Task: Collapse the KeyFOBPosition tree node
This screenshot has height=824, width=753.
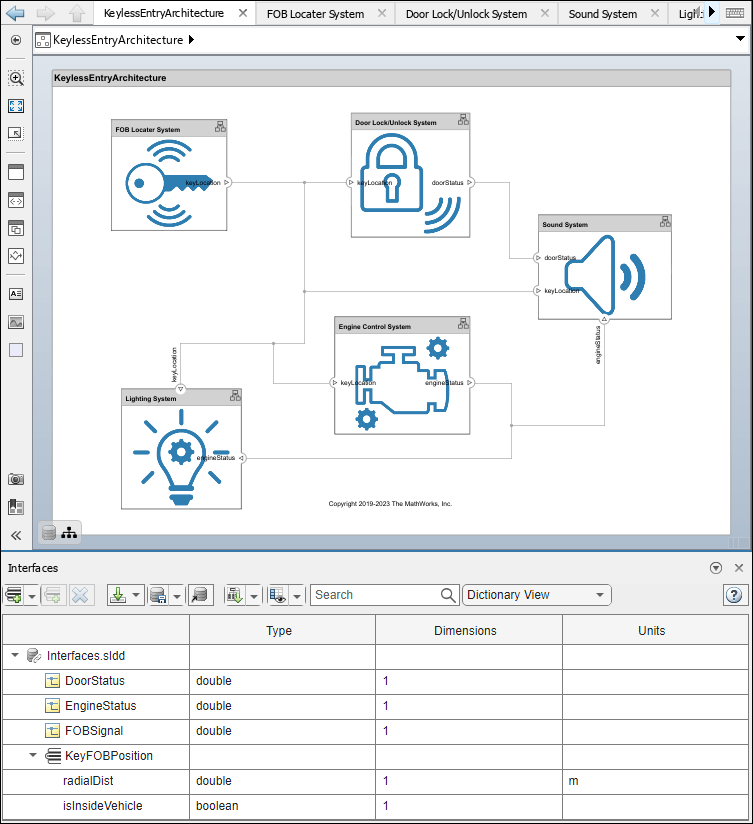Action: 33,756
